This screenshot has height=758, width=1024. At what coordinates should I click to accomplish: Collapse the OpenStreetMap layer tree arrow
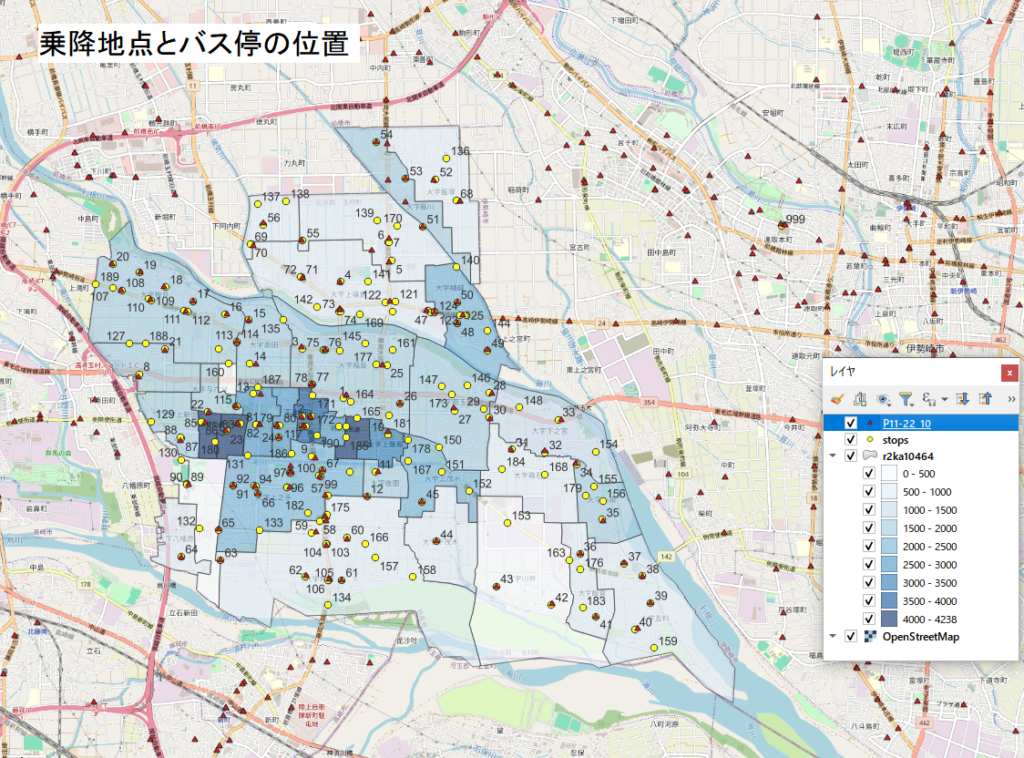(834, 637)
